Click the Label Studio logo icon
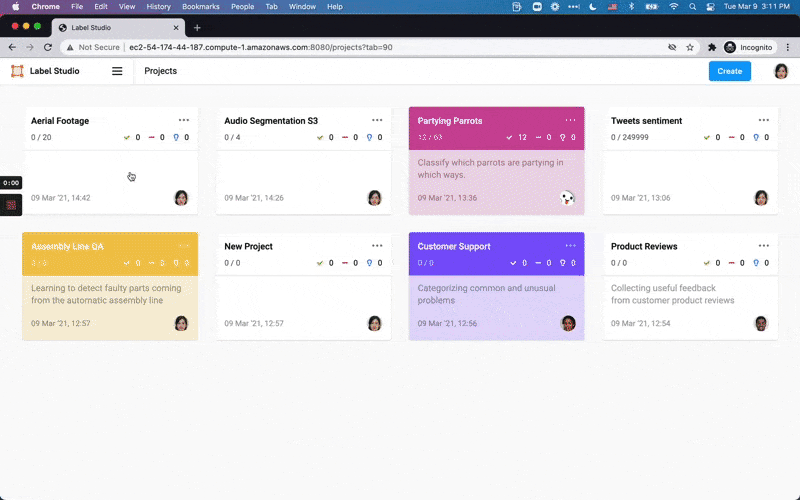 tap(17, 71)
